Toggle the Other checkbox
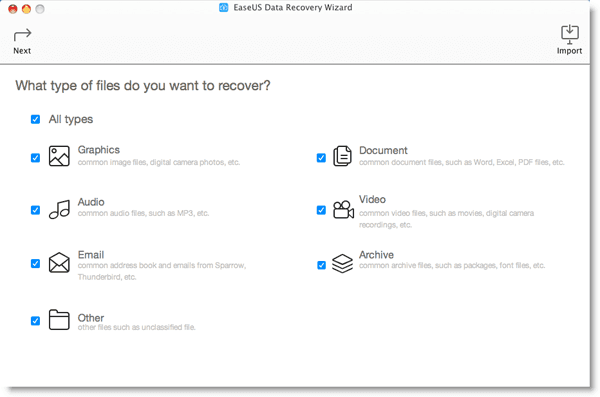This screenshot has height=397, width=600. tap(35, 321)
